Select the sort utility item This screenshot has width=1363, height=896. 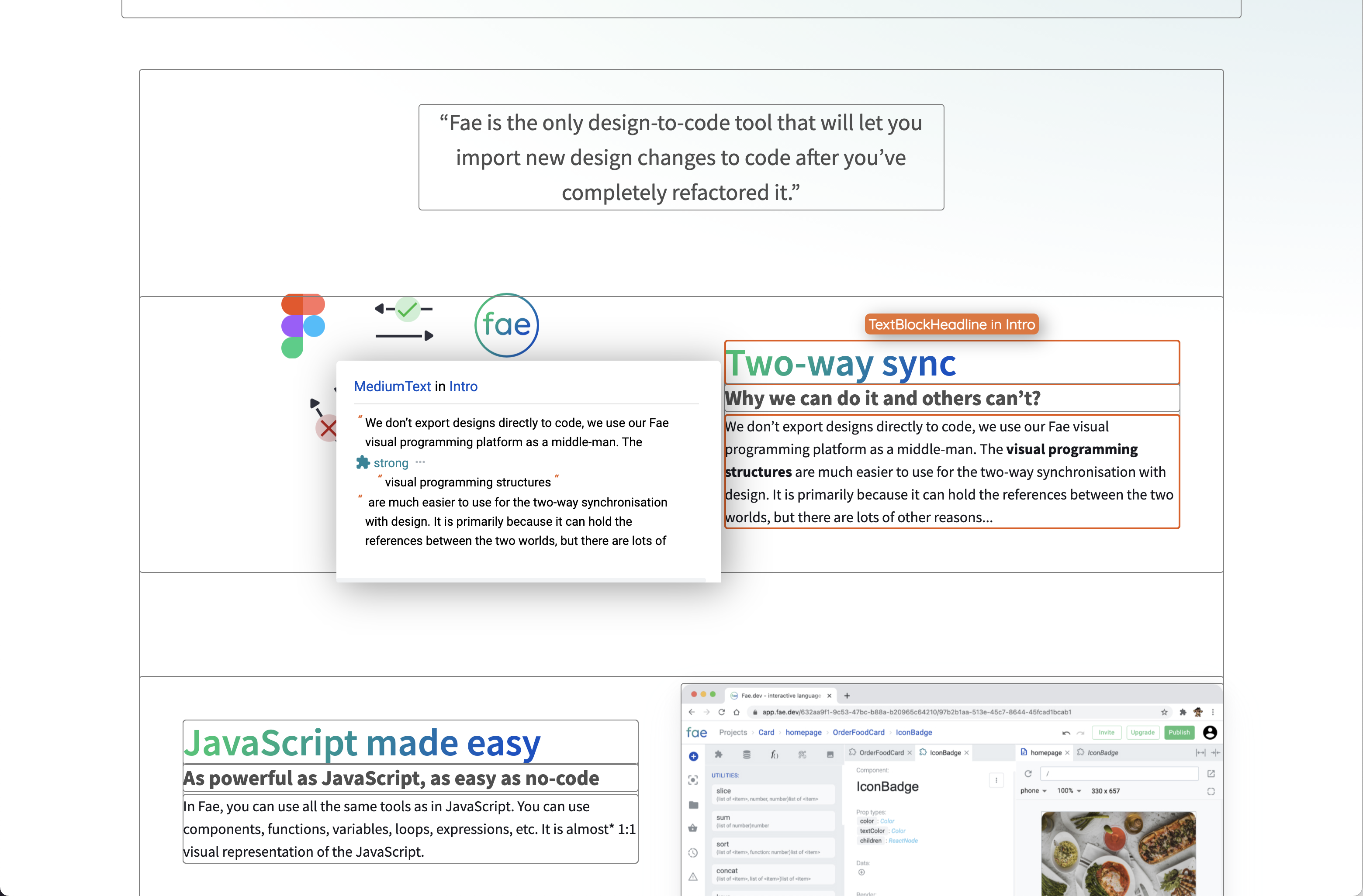pos(772,848)
